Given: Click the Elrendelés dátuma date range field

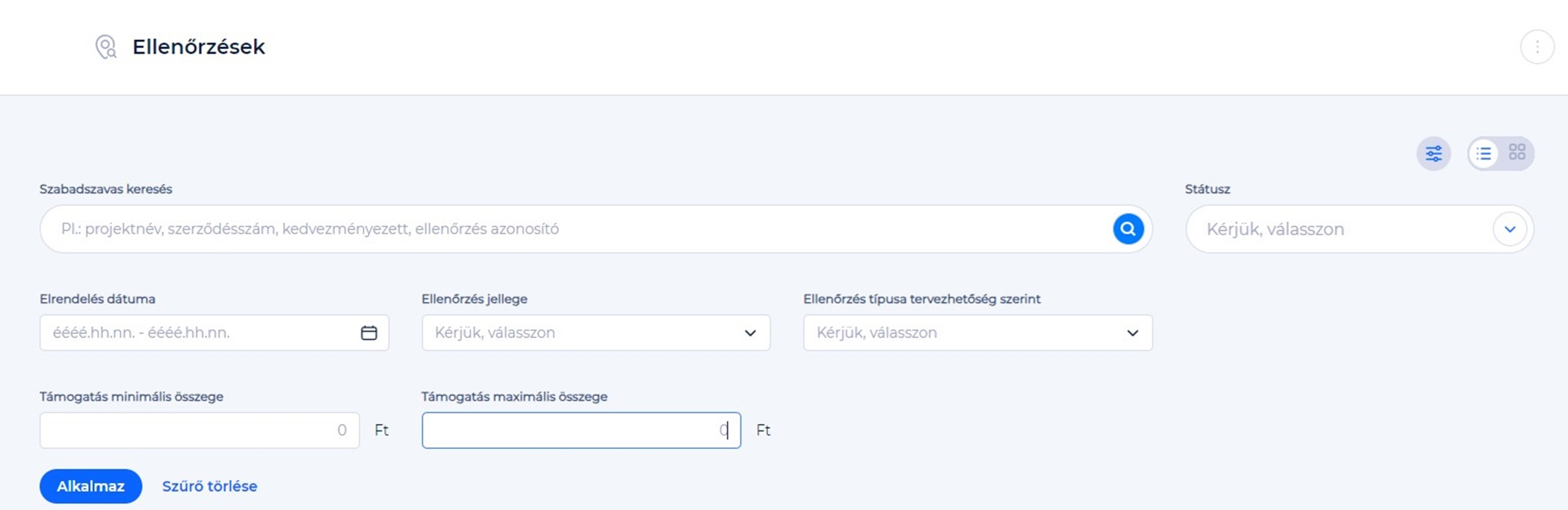Looking at the screenshot, I should [214, 332].
